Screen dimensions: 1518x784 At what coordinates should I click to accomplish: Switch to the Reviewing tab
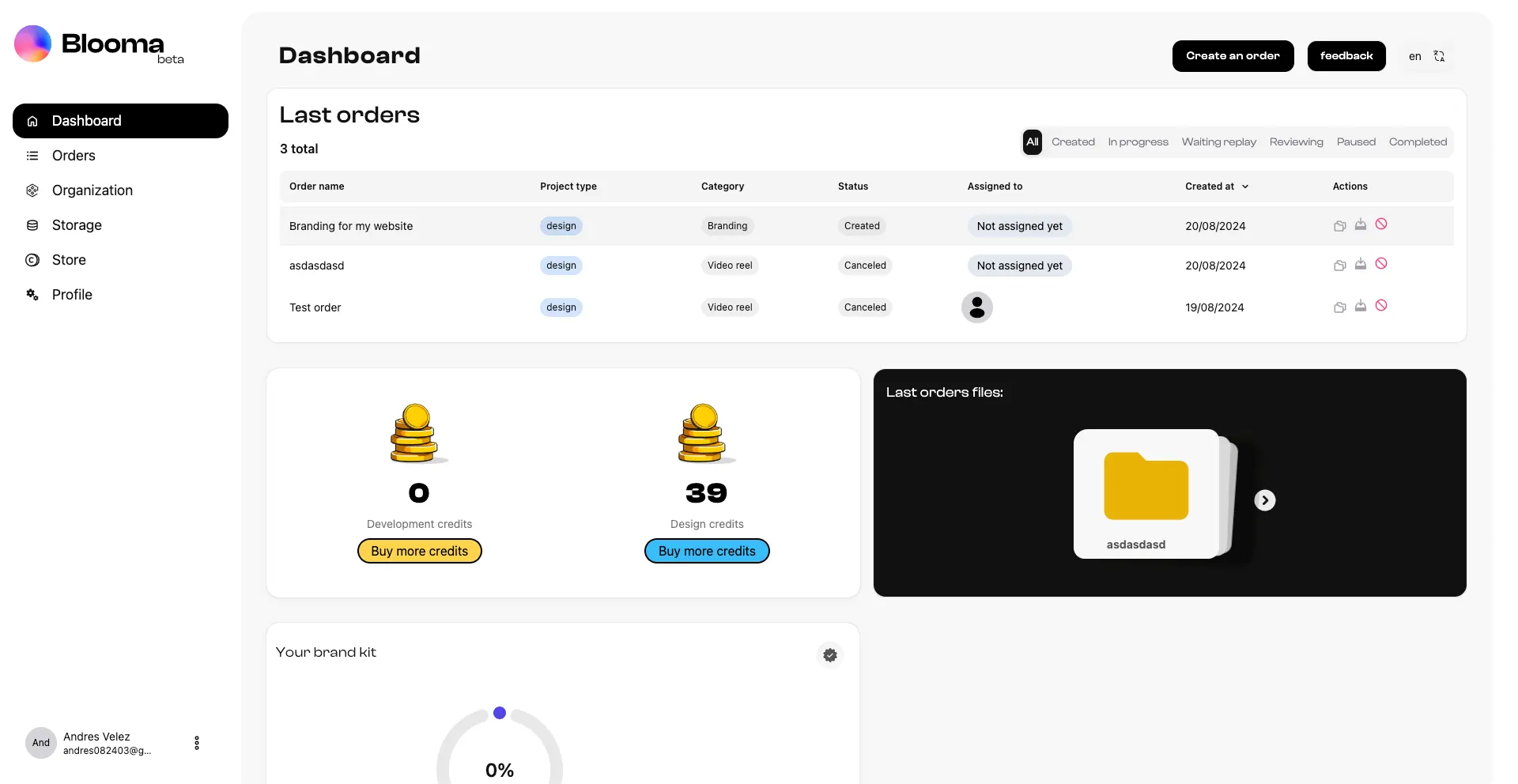point(1296,142)
